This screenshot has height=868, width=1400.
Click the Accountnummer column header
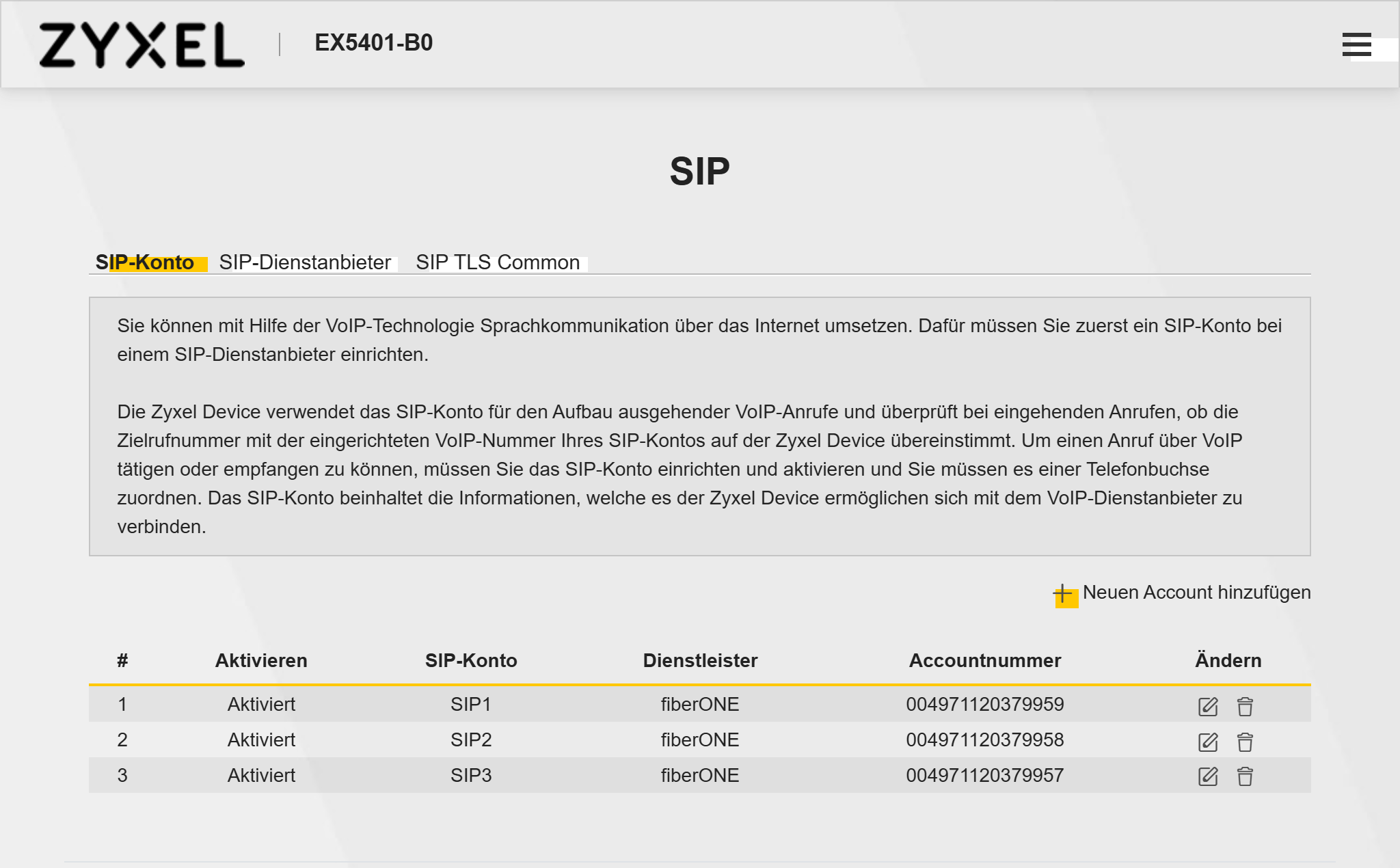pyautogui.click(x=985, y=660)
